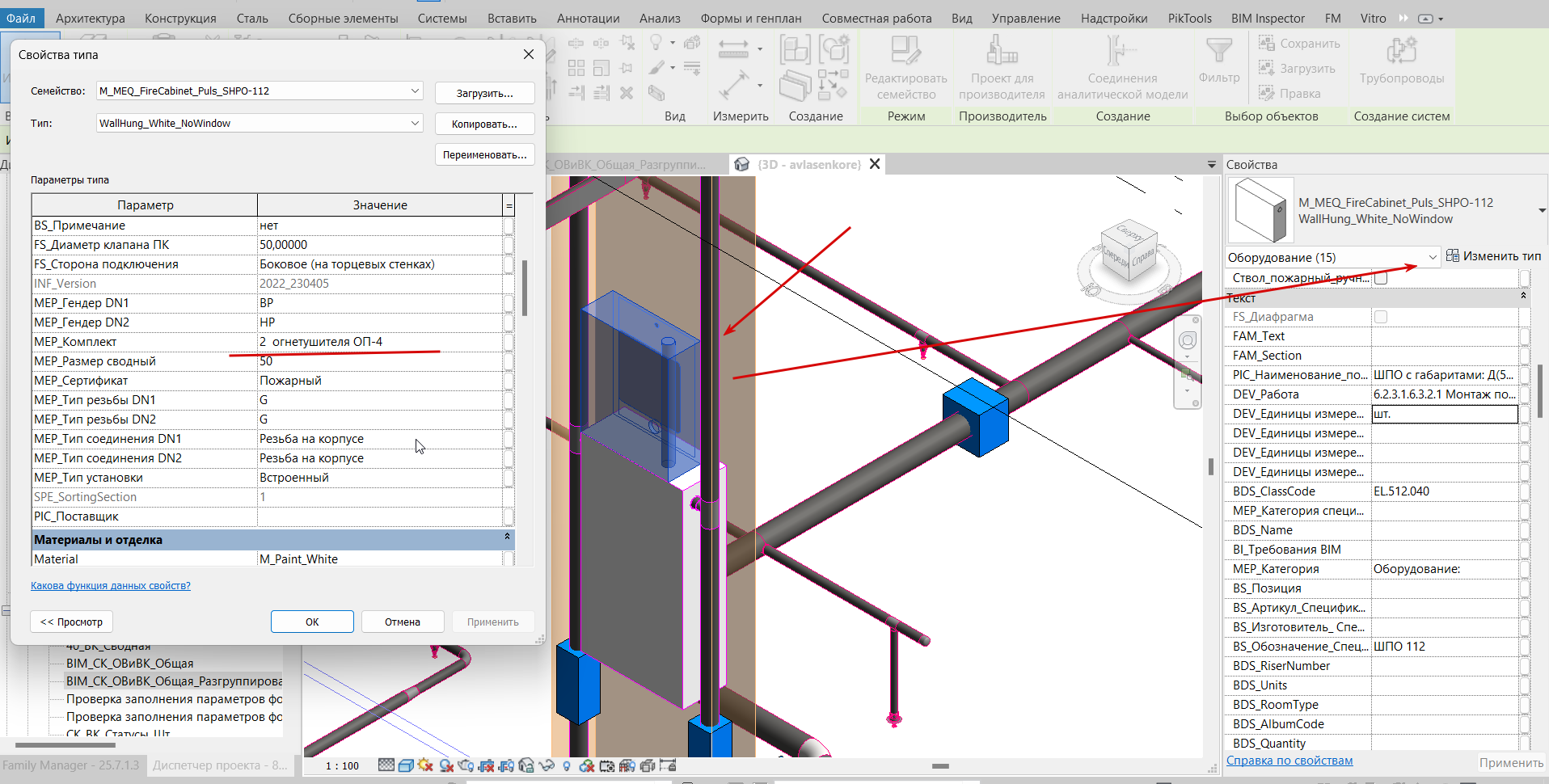The height and width of the screenshot is (784, 1549).
Task: Toggle sun path icon in view control bar
Action: coord(426,765)
